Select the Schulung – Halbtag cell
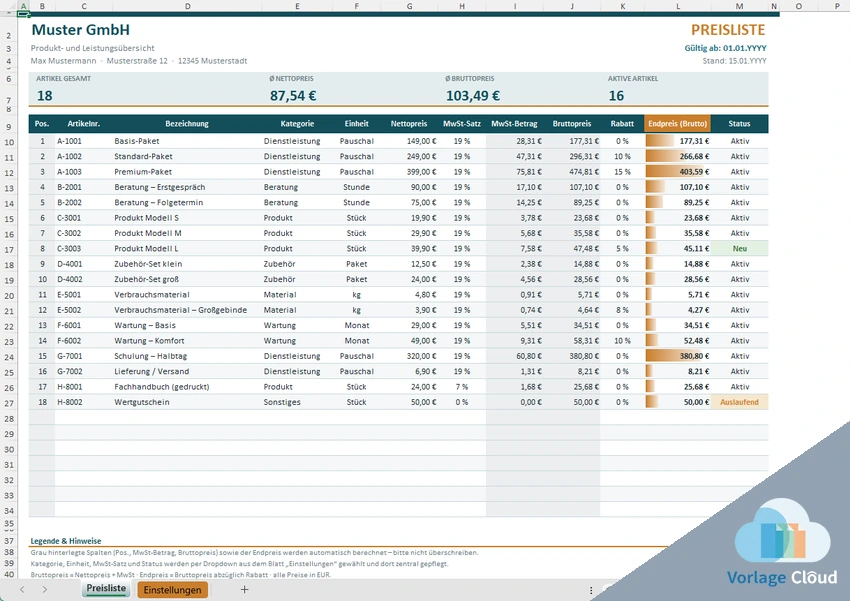Screen dimensions: 850x601 (x=187, y=356)
